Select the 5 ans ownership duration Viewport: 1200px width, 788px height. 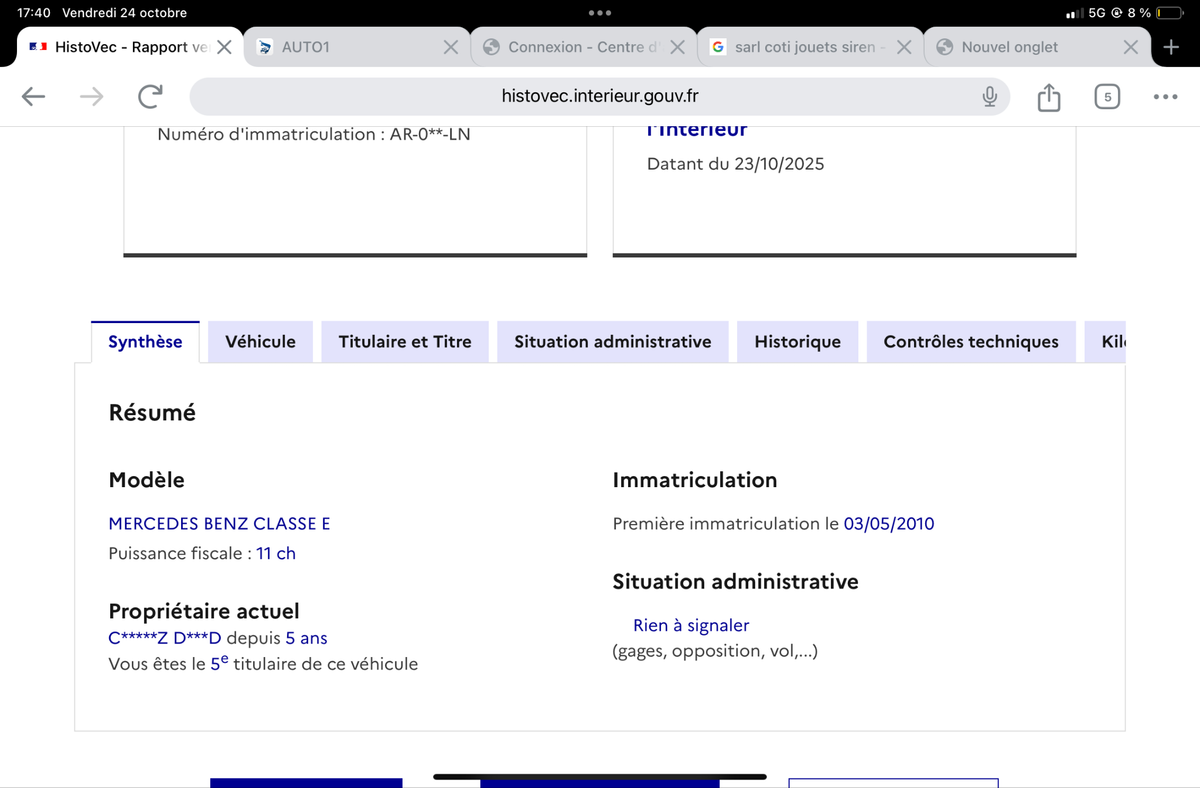[306, 638]
